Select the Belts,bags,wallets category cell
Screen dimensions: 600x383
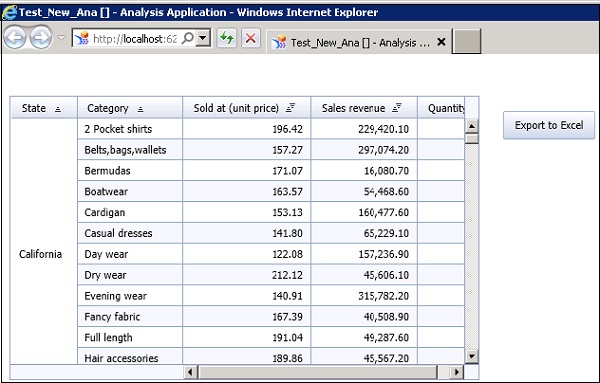click(130, 150)
